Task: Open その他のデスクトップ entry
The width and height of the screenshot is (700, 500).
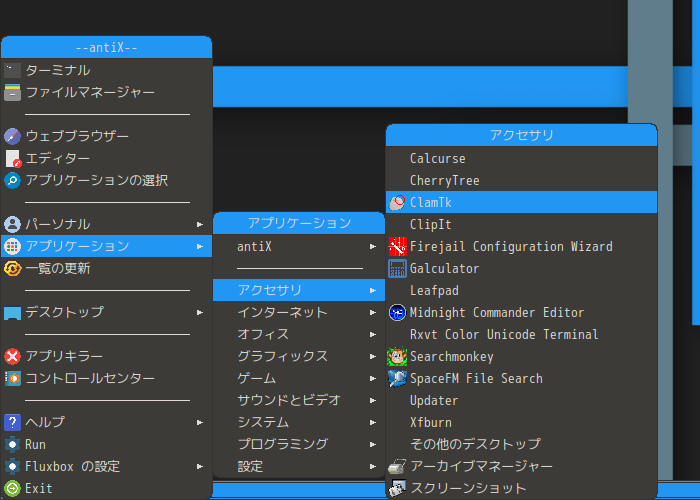Action: [521, 444]
